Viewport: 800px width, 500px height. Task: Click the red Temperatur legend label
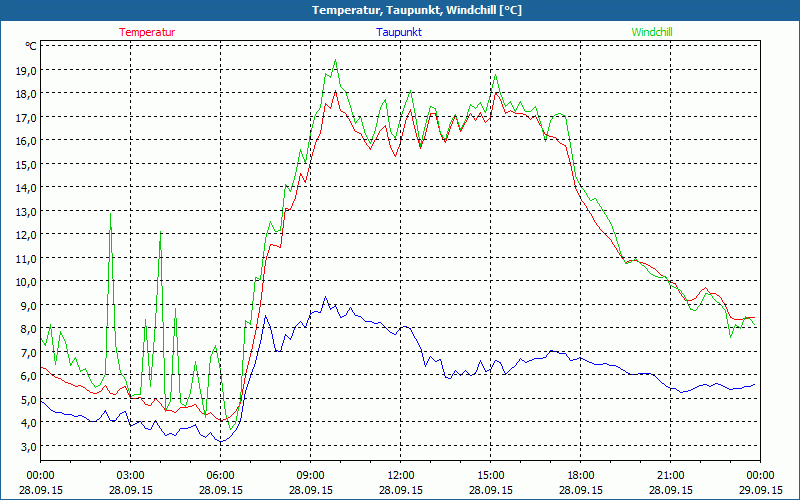tap(147, 32)
